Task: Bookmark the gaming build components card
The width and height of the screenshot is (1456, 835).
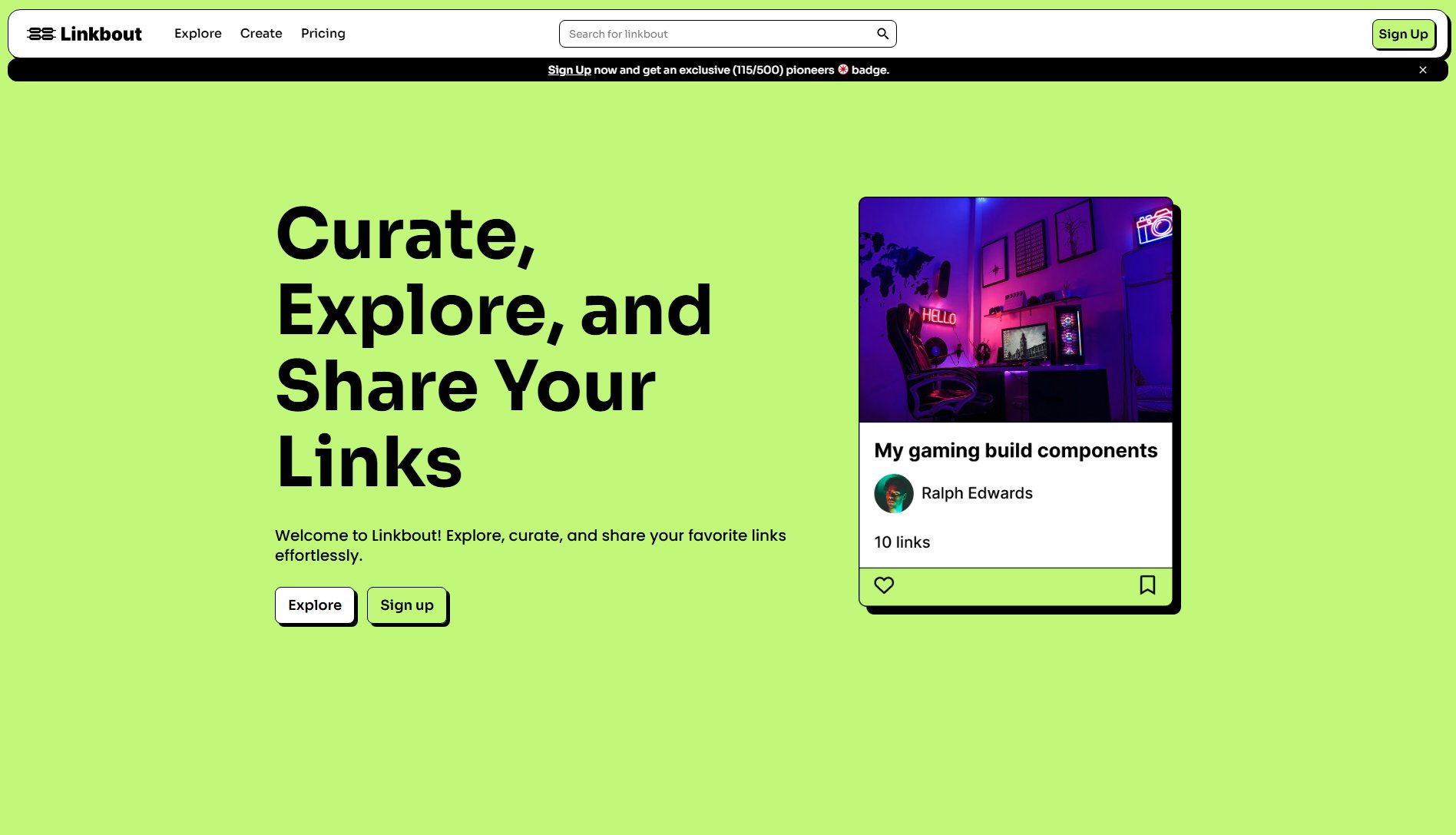Action: [x=1147, y=585]
